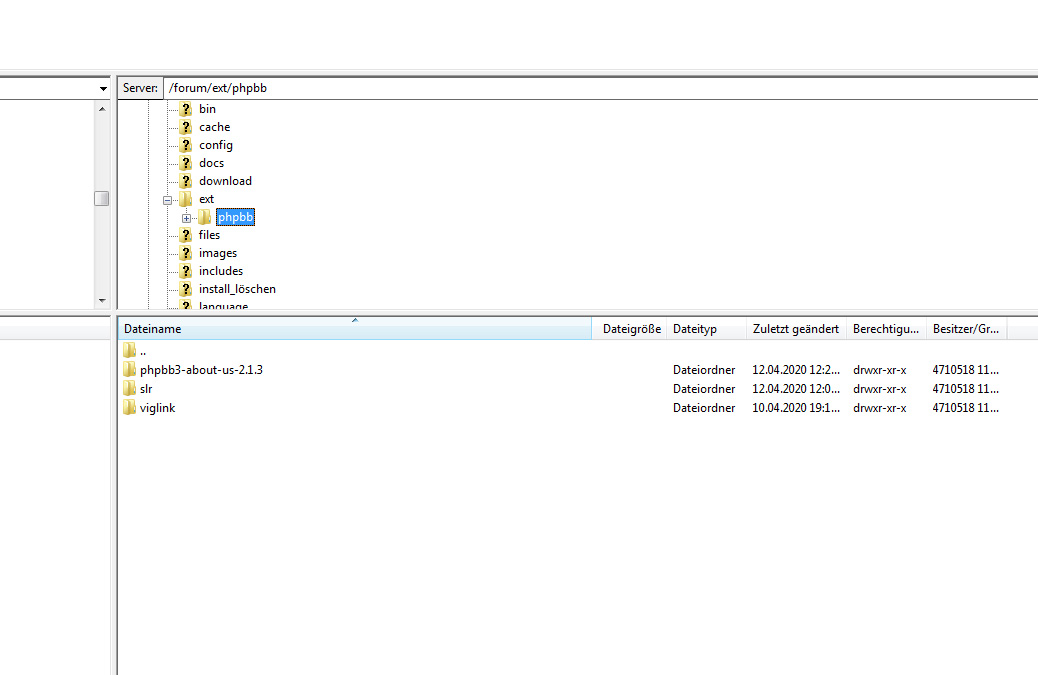Select the install_löschen folder in tree
This screenshot has width=1038, height=675.
click(237, 289)
